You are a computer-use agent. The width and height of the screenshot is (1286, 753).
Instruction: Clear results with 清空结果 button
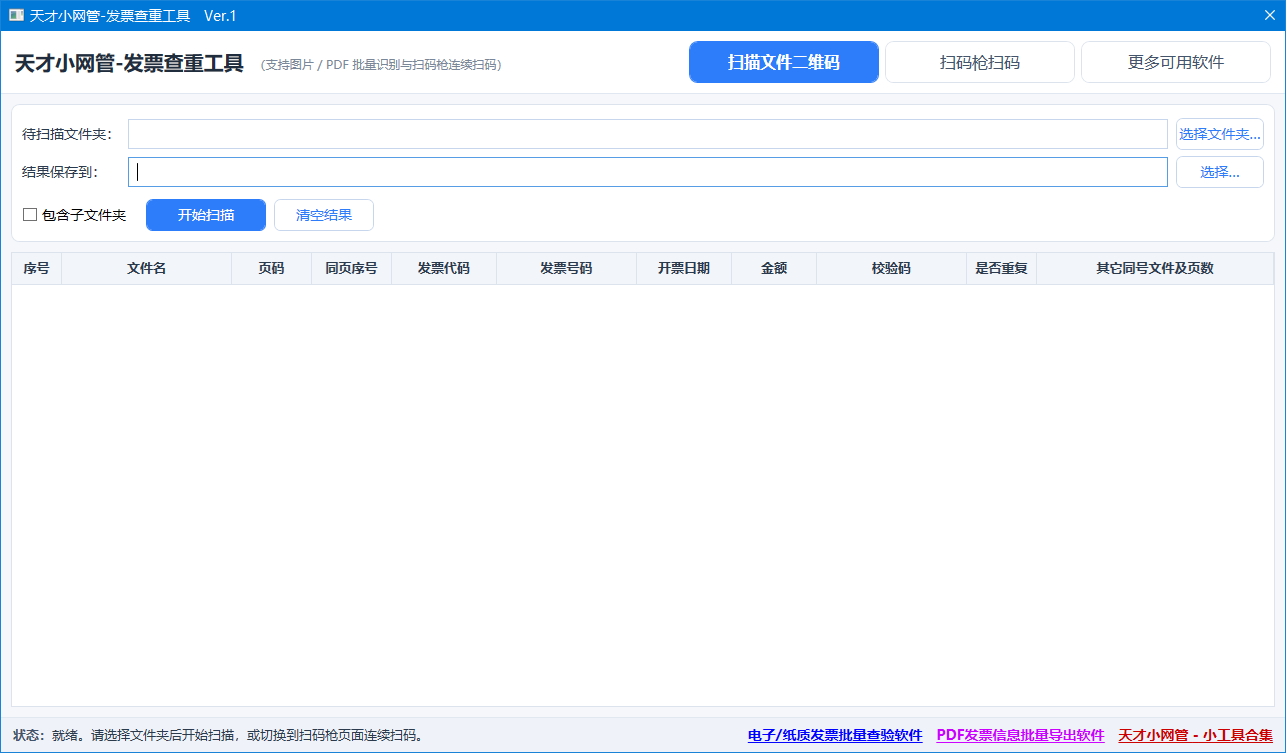pos(324,215)
